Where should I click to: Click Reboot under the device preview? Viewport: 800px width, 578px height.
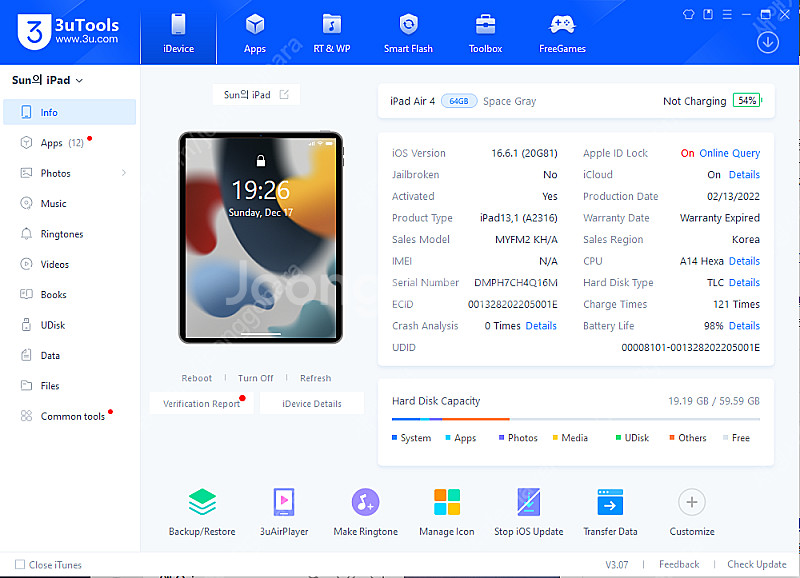pos(196,378)
